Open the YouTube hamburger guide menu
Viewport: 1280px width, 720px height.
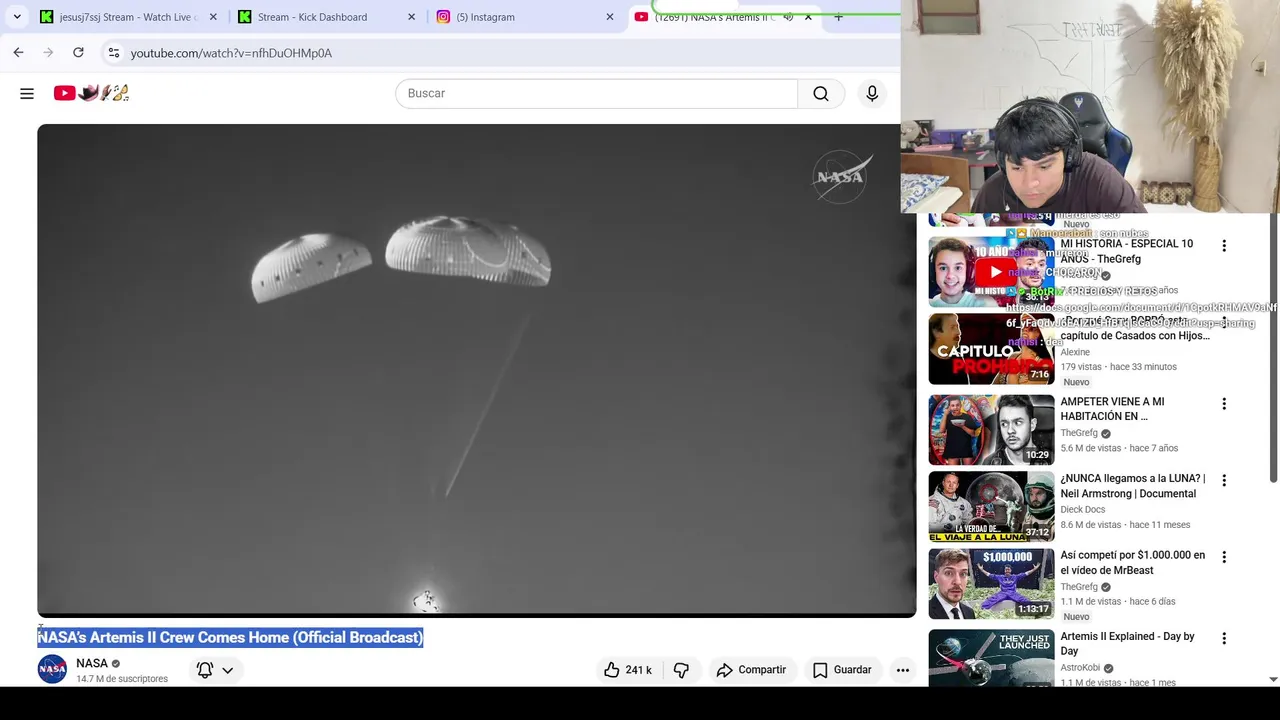(27, 93)
